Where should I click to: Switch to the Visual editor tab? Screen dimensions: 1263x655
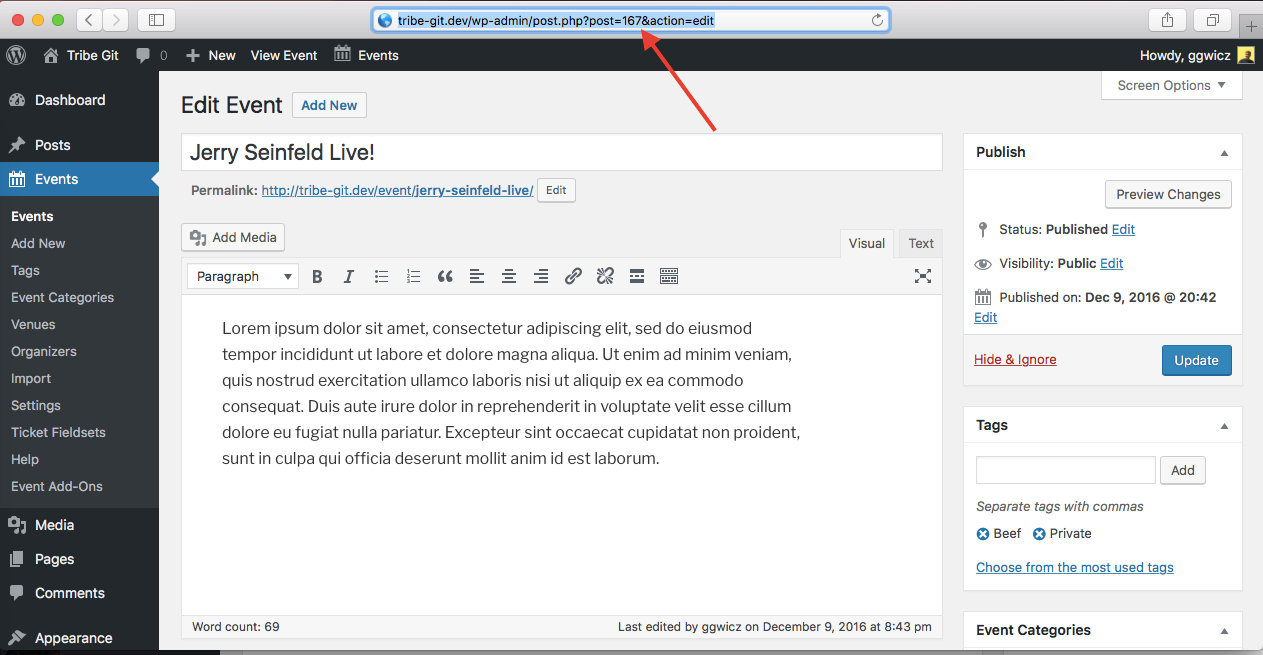coord(867,243)
